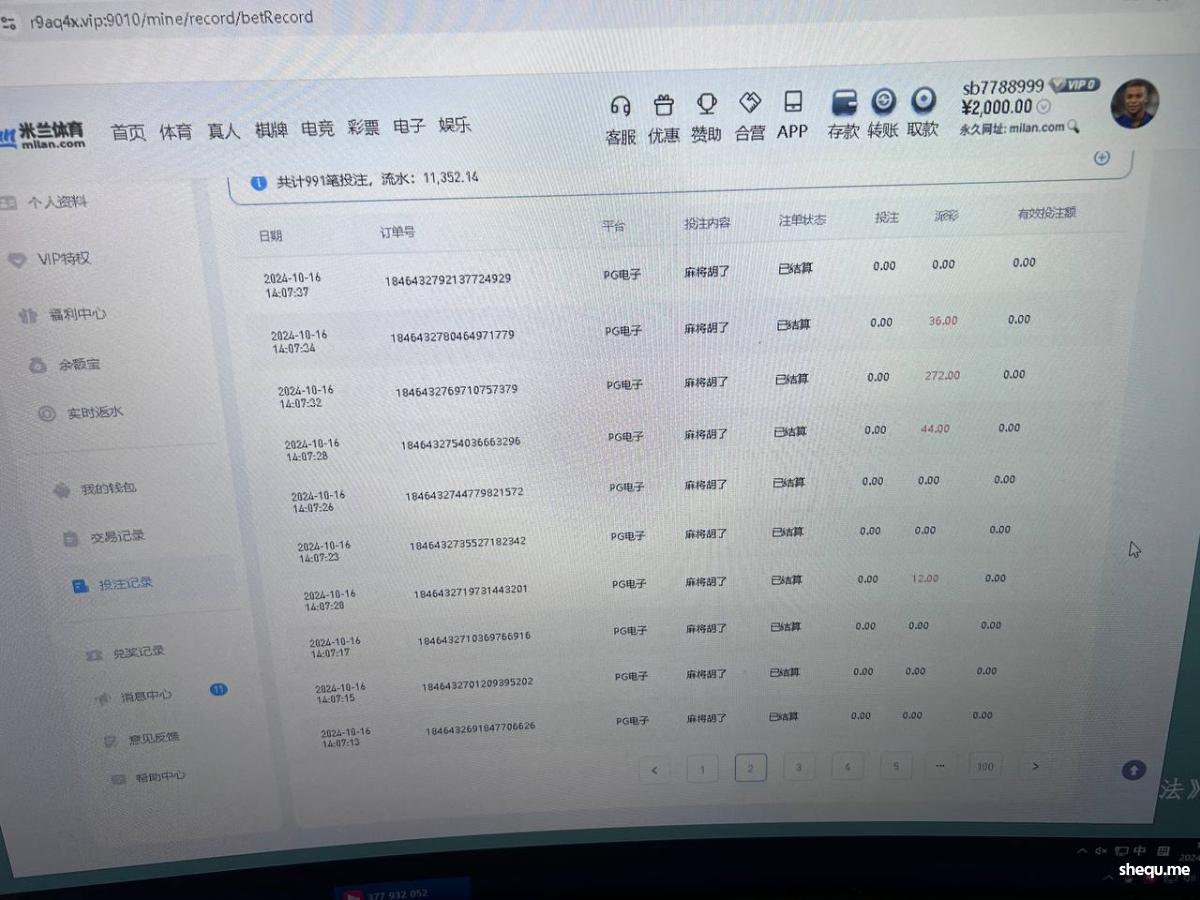
Task: Click the user profile avatar
Action: click(x=1134, y=104)
